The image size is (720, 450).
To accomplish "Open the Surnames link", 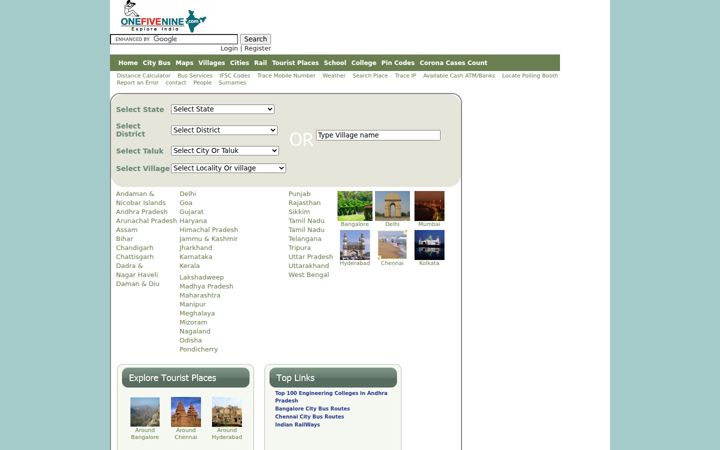I will [232, 83].
